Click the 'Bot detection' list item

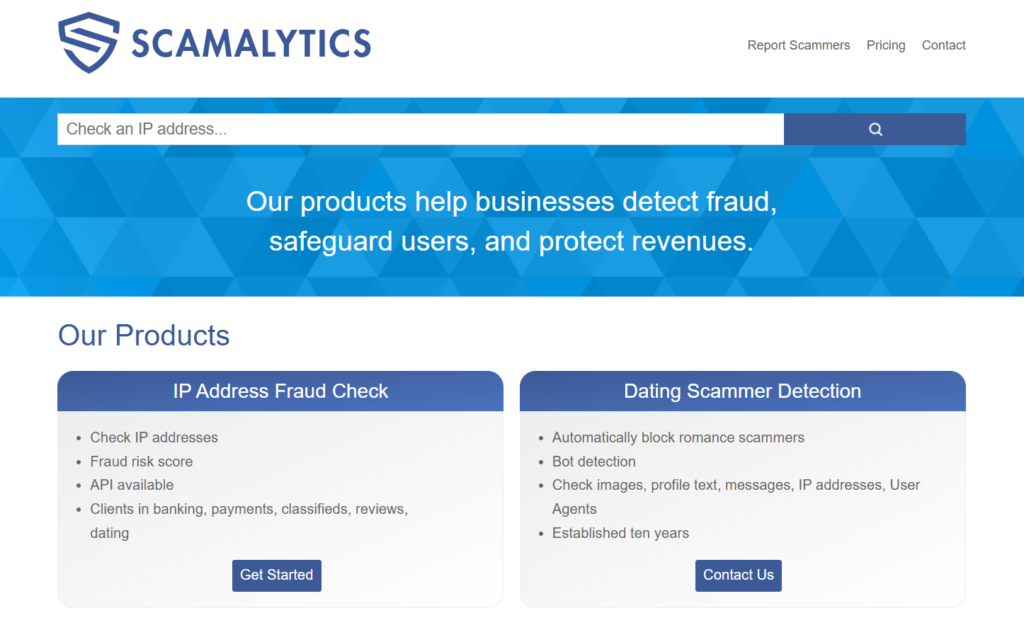point(594,461)
